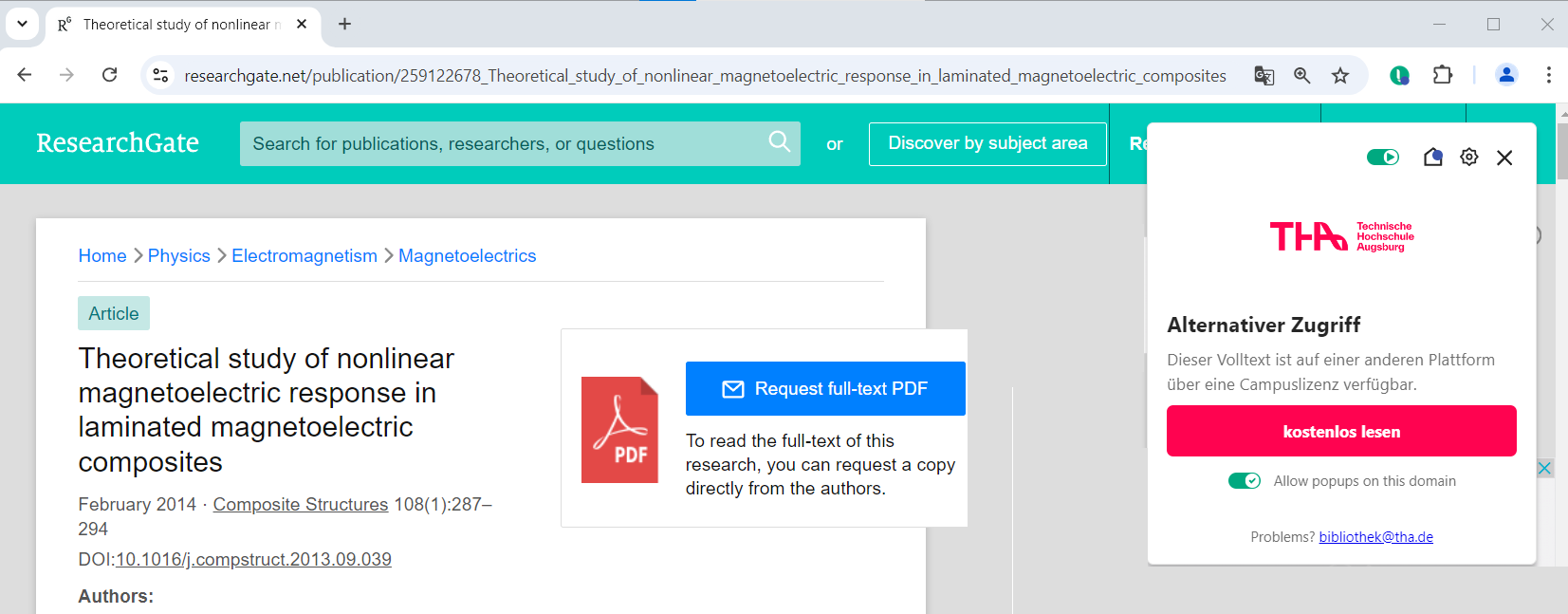
Task: Open the tab search dropdown arrow
Action: [x=22, y=24]
